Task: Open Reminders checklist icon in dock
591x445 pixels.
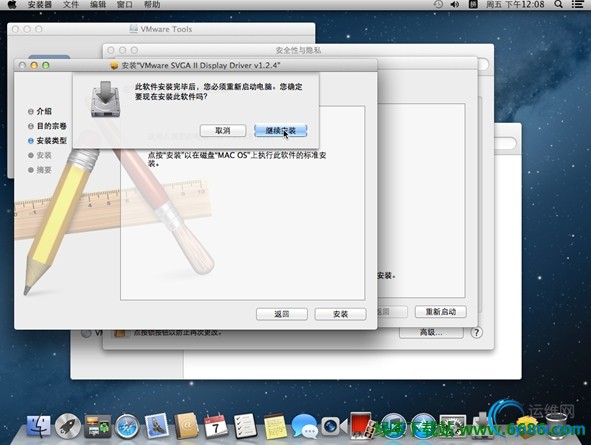Action: coord(245,426)
